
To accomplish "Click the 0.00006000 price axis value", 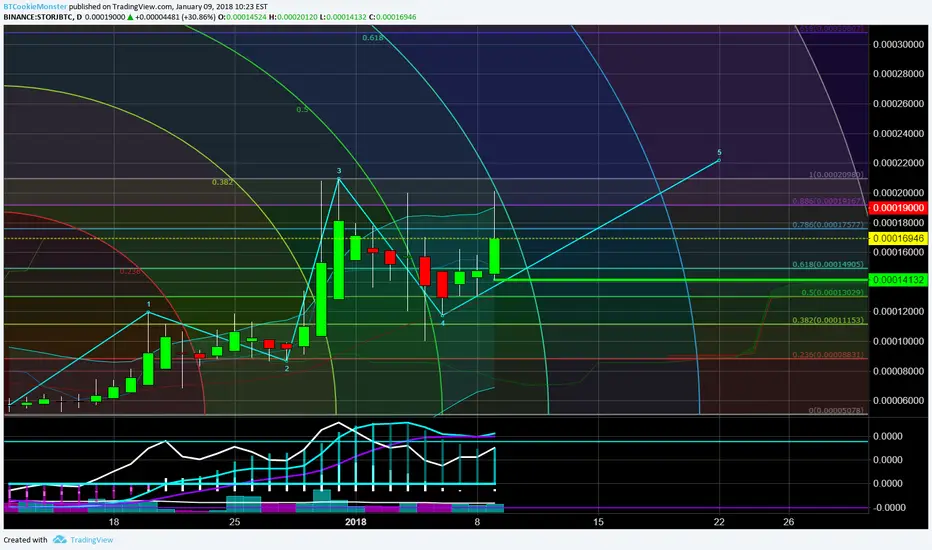I will [898, 401].
